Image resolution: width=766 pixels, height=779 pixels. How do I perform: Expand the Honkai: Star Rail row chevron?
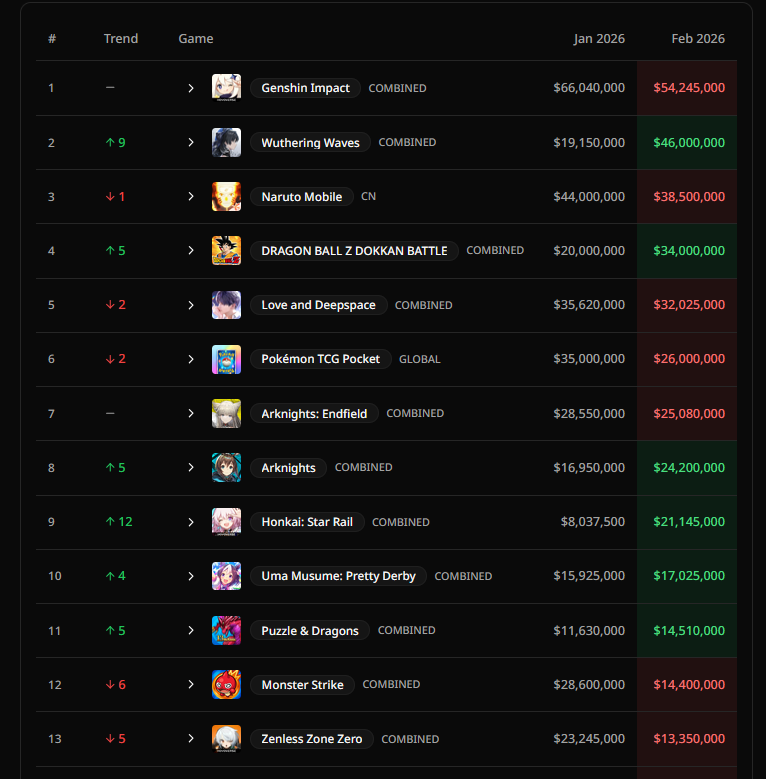191,522
